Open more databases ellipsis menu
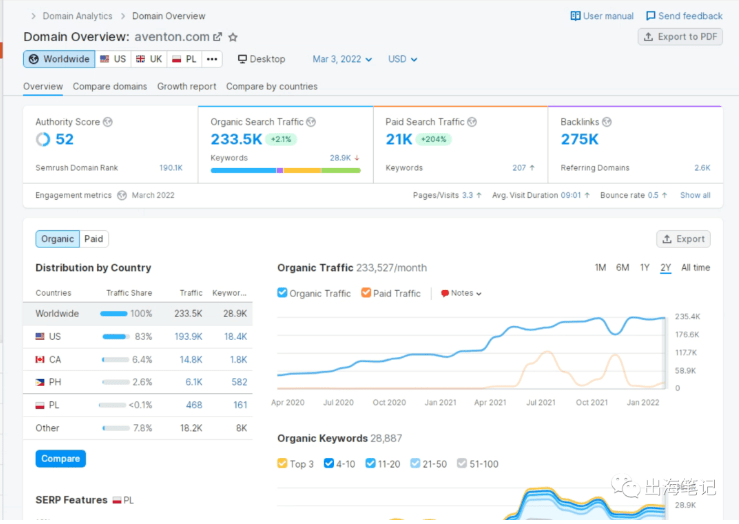The image size is (739, 524). coord(212,59)
